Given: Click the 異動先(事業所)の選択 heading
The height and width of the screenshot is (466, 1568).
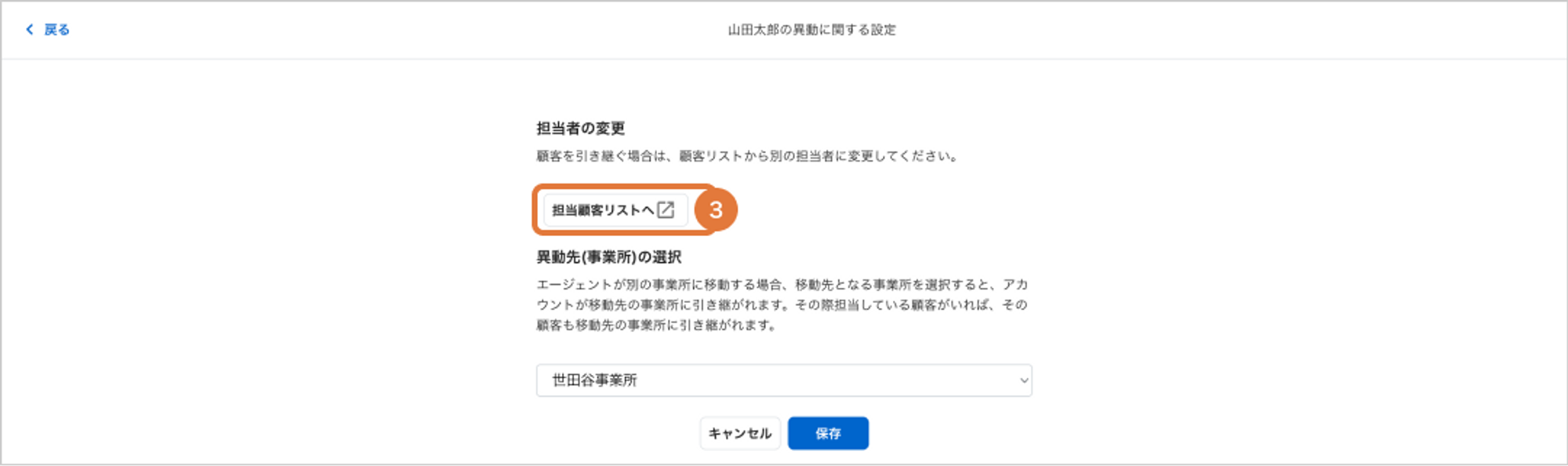Looking at the screenshot, I should (608, 257).
